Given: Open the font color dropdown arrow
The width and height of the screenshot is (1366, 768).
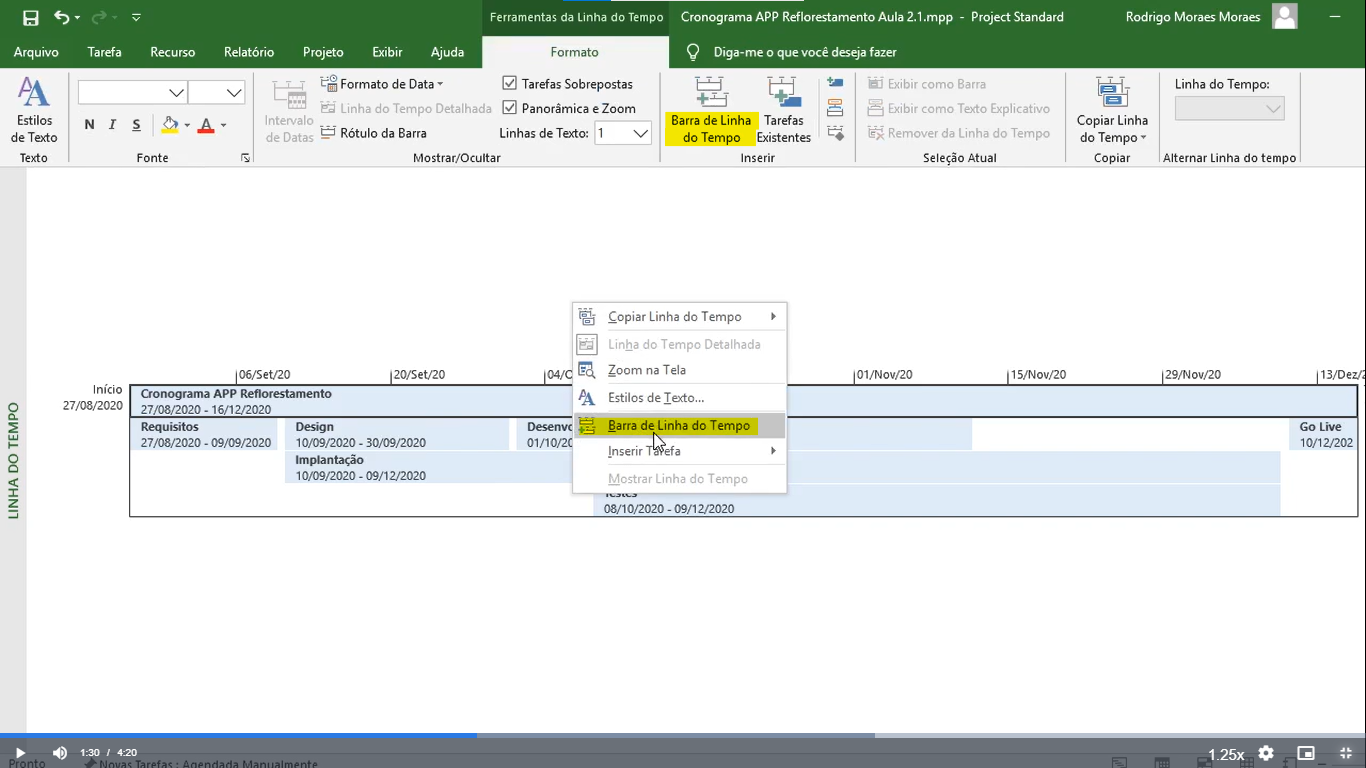Looking at the screenshot, I should tap(223, 126).
